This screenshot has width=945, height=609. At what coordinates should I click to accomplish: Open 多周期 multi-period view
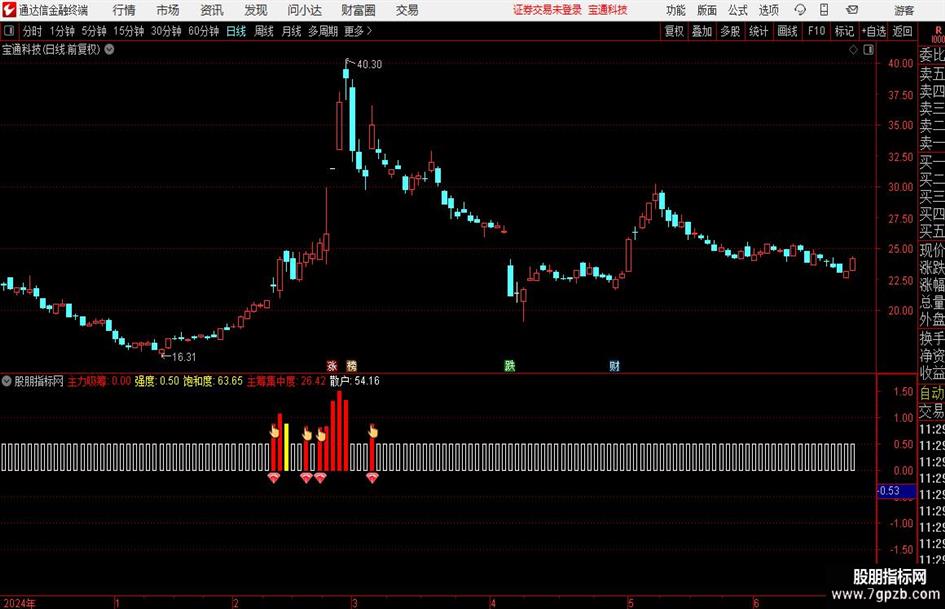(x=323, y=31)
